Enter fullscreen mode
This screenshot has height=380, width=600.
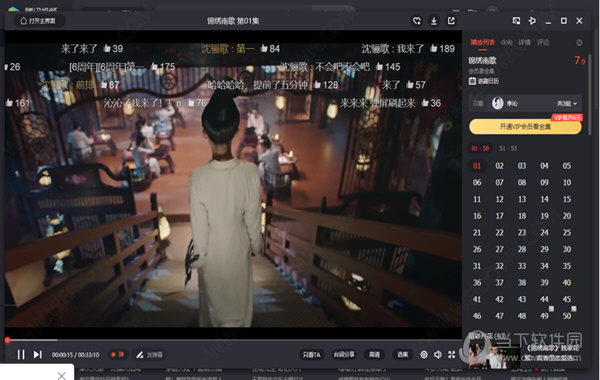tap(452, 355)
